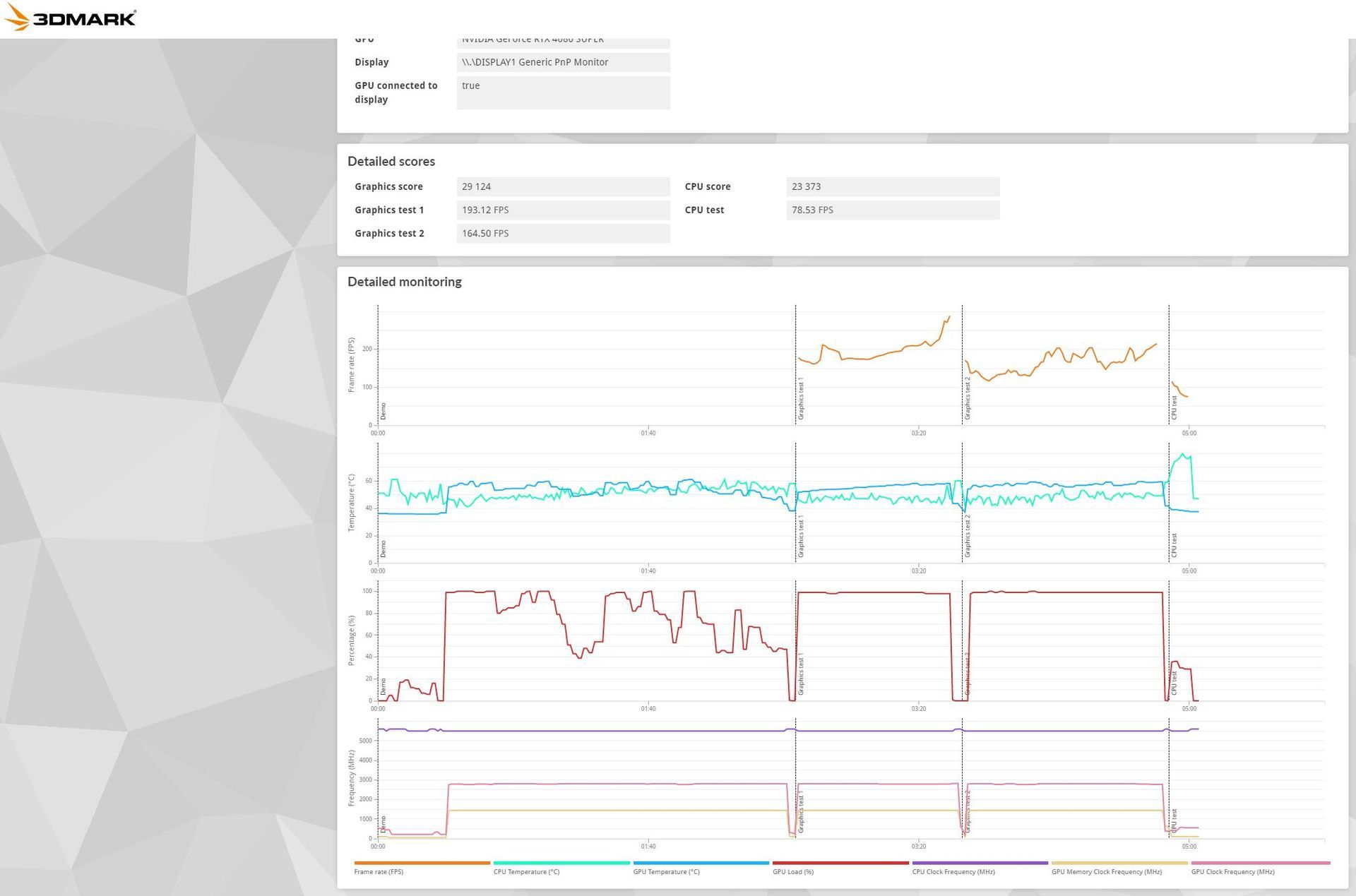The width and height of the screenshot is (1356, 896).
Task: Click Graphics test 1 marker in frame rate chart
Action: coord(801,399)
